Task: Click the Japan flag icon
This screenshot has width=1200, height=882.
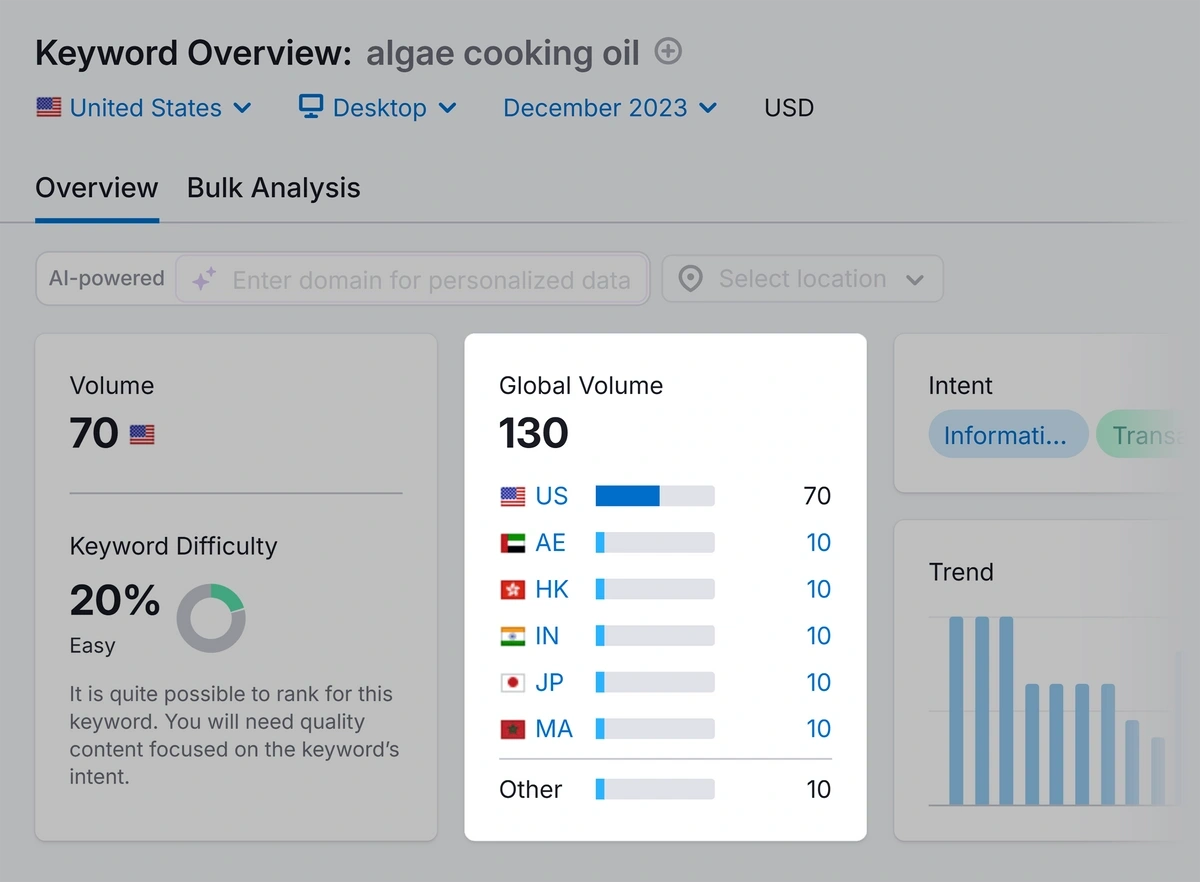Action: point(513,682)
